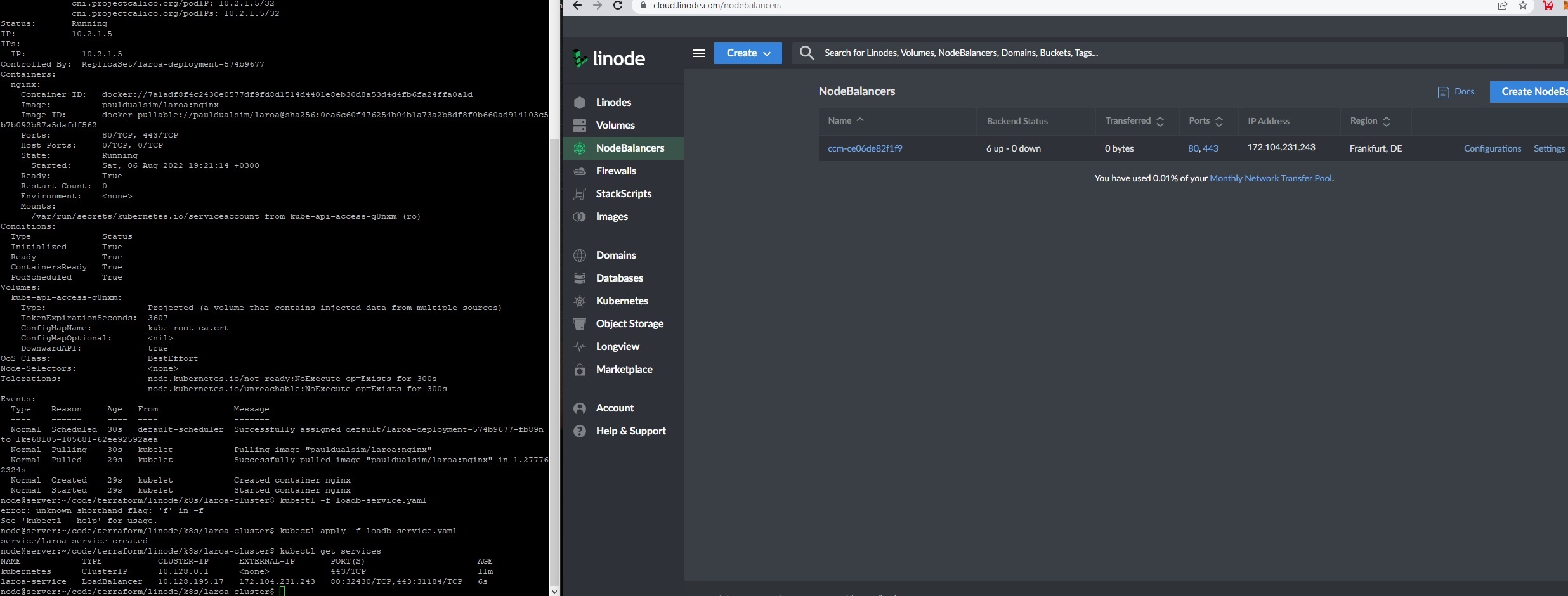Click the red cart extension icon
Viewport: 1568px width, 596px height.
[1548, 6]
